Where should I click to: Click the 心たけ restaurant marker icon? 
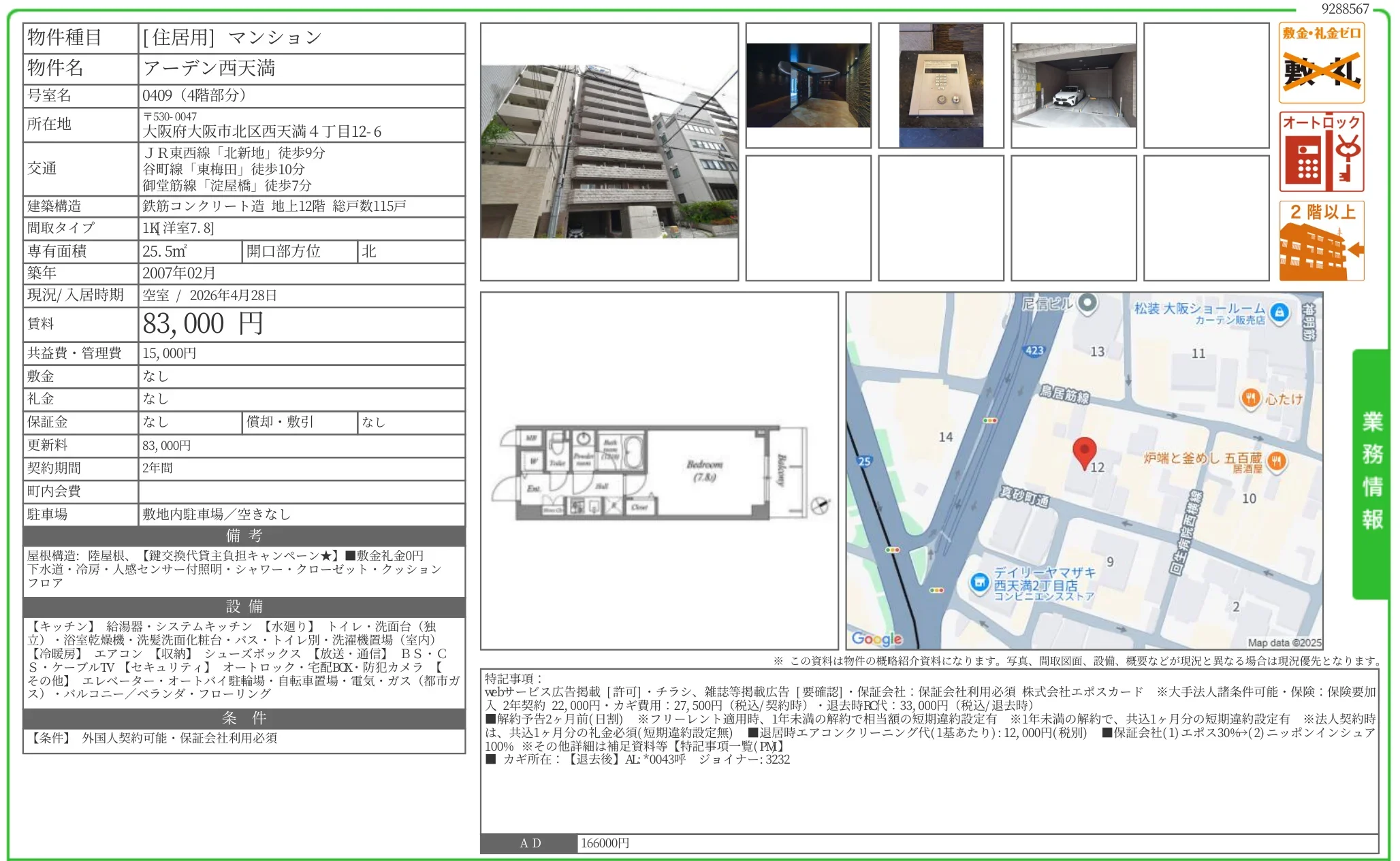(1250, 398)
